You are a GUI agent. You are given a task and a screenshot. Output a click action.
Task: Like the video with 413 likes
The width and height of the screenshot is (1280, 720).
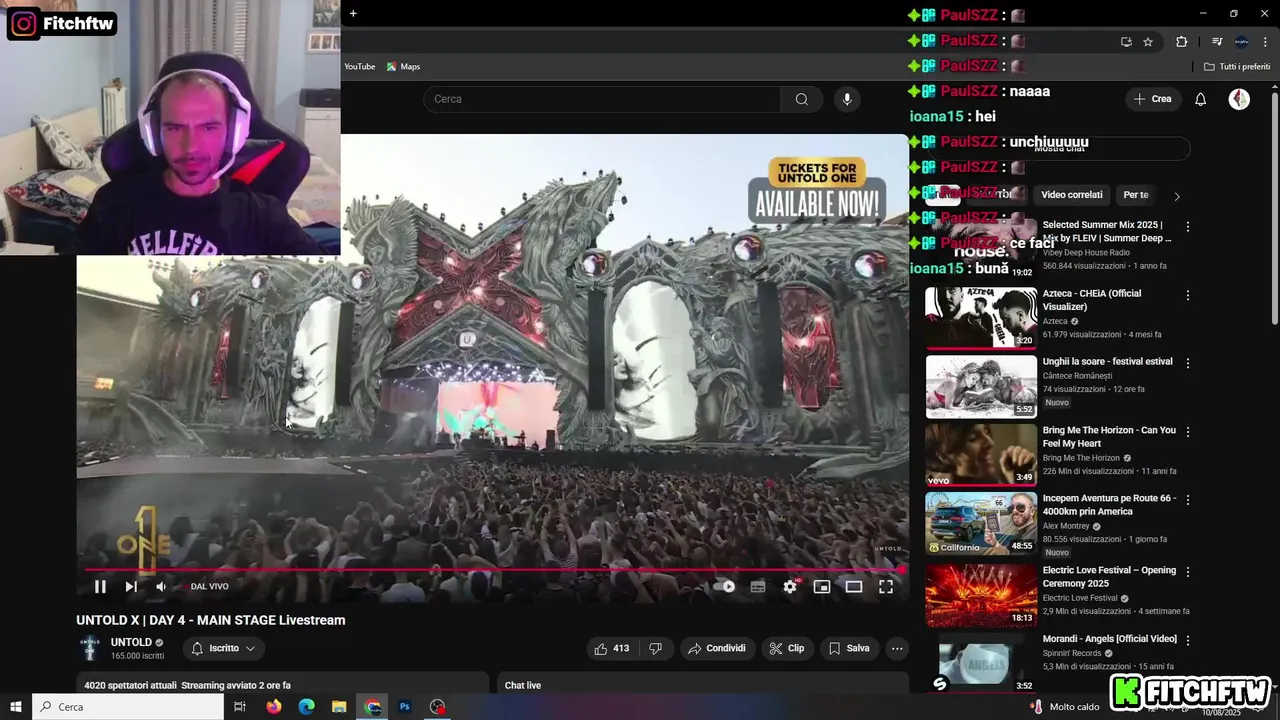[612, 648]
